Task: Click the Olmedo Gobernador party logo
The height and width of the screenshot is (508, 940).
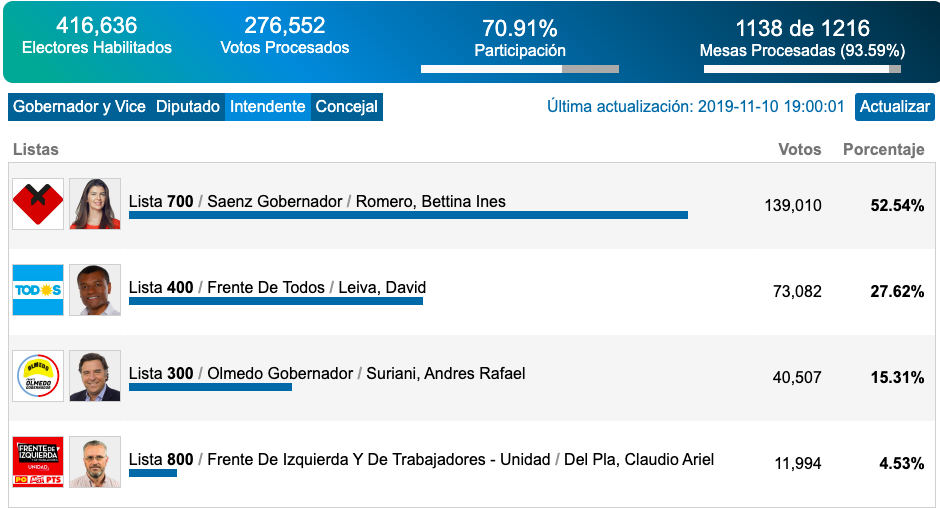Action: 38,376
